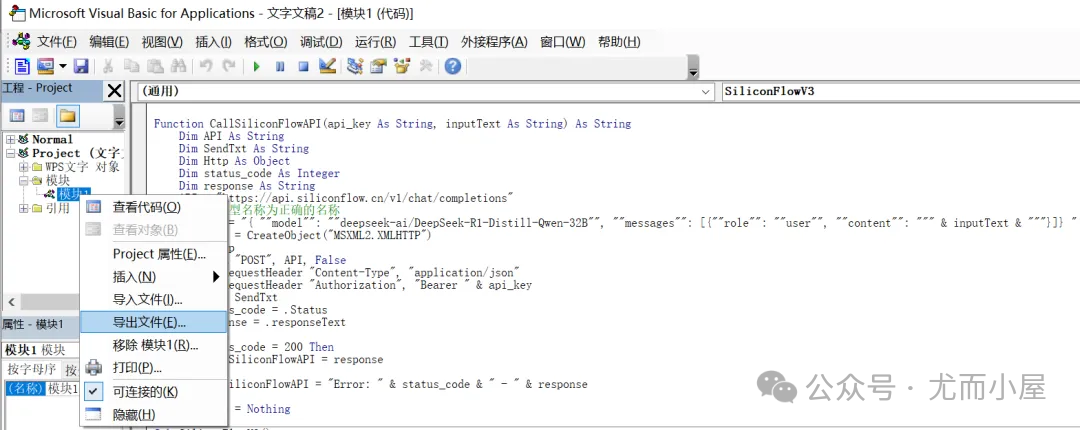The height and width of the screenshot is (430, 1080).
Task: Click the Paste toolbar icon
Action: tap(156, 66)
